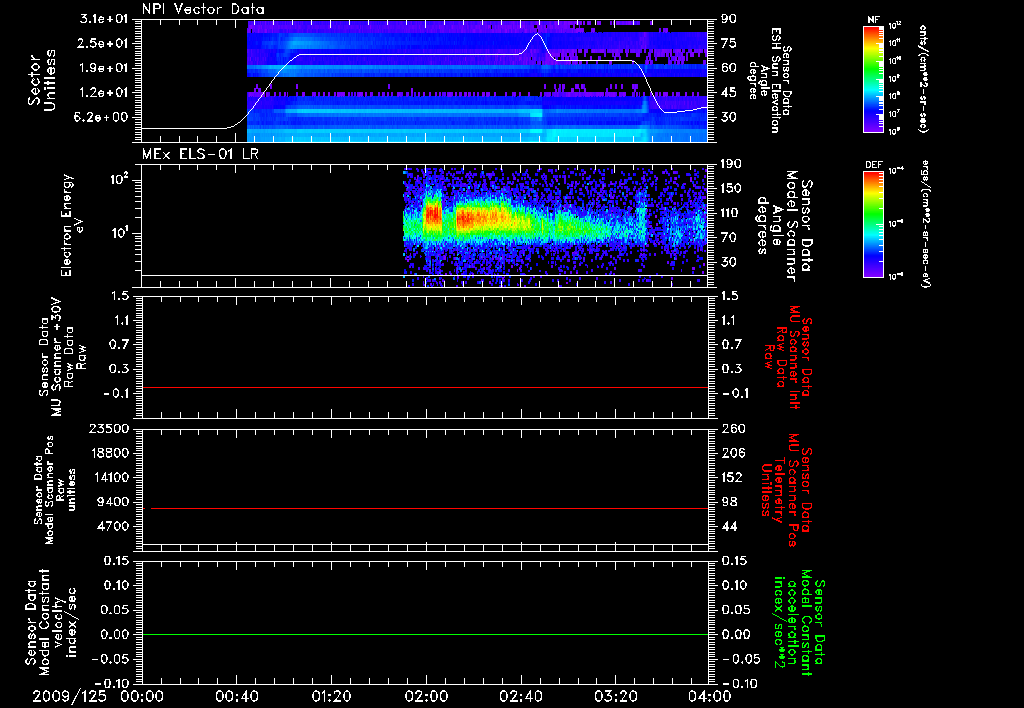Click the 90 degree elevation tick
The height and width of the screenshot is (708, 1024).
click(729, 19)
